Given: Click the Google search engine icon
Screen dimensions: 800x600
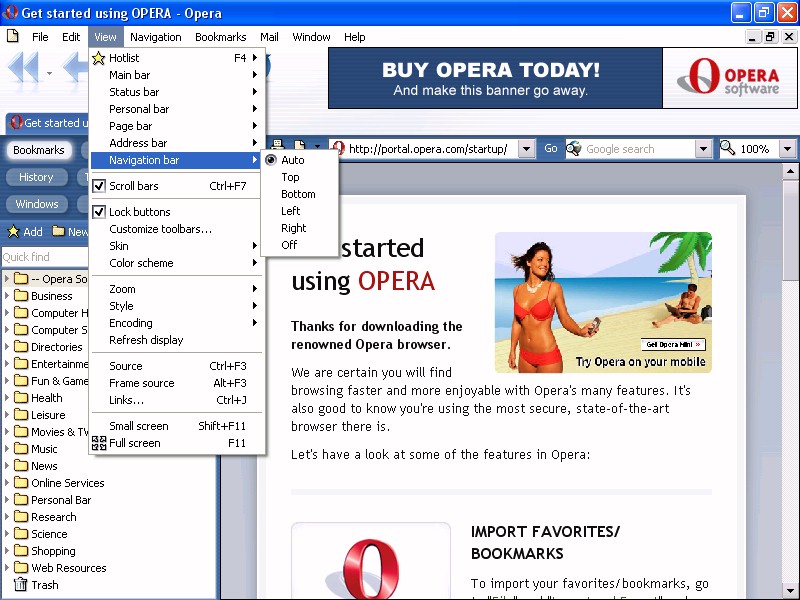Looking at the screenshot, I should click(x=575, y=149).
